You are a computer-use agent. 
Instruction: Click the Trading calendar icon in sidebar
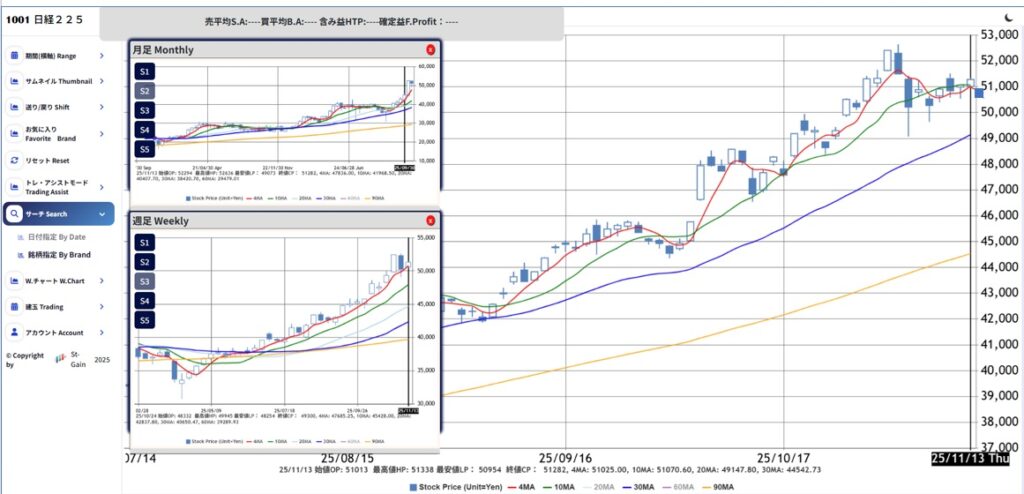15,307
